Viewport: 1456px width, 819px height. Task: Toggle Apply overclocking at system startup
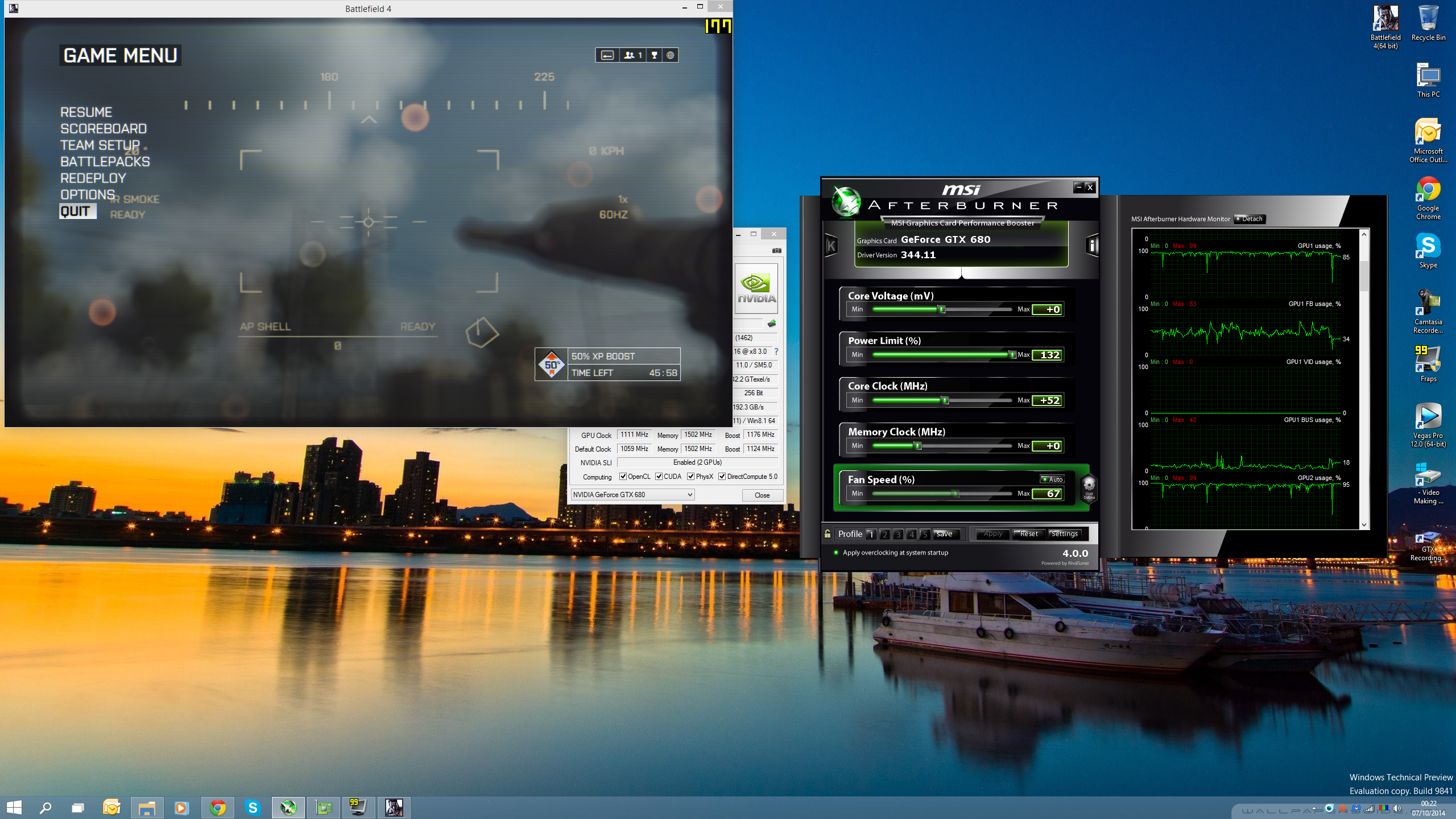[x=836, y=552]
